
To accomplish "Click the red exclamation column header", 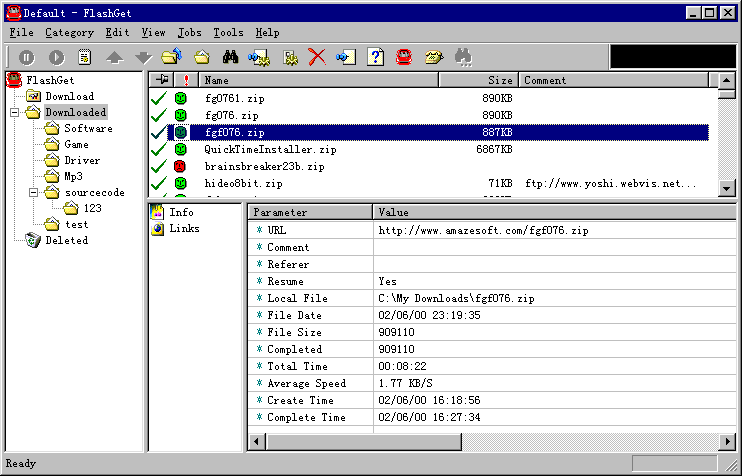I will tap(186, 80).
